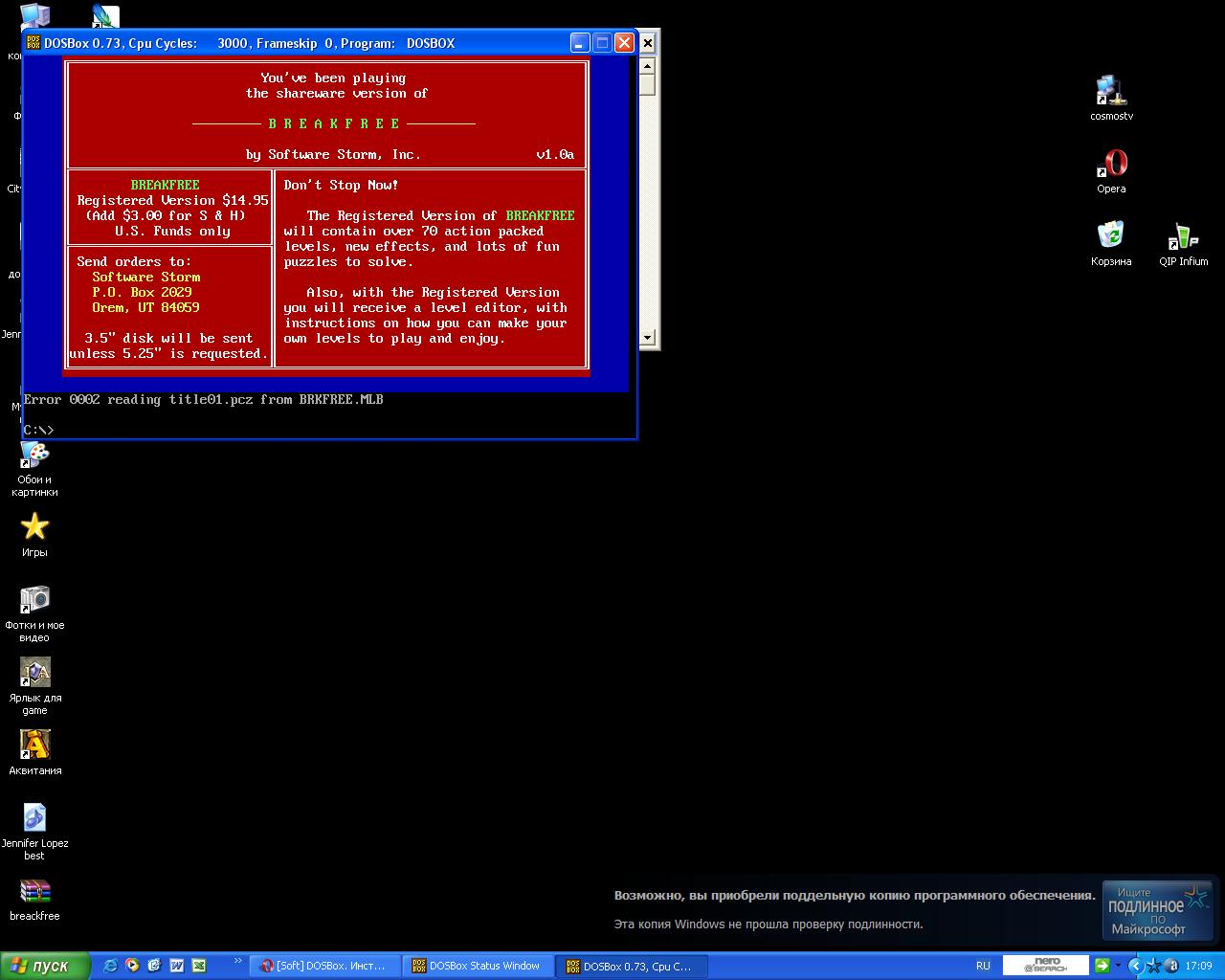Click the 'puzzles to solve.' line
Screen dimensions: 1225x980
348,261
